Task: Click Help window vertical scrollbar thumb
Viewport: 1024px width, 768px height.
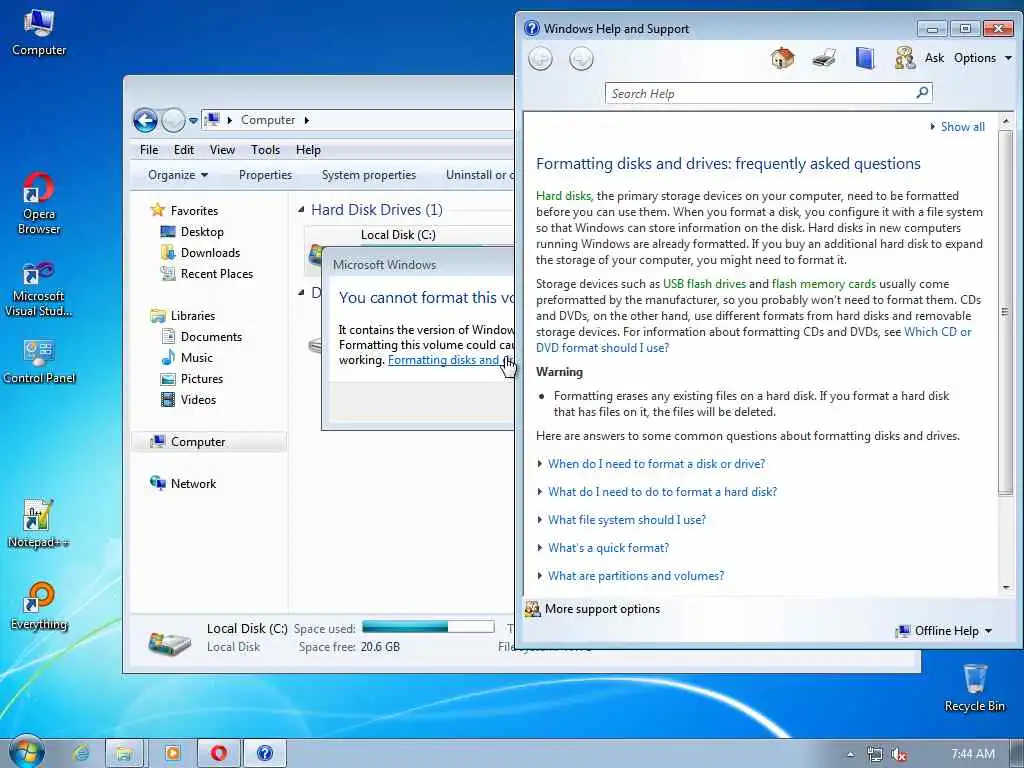Action: coord(1006,313)
